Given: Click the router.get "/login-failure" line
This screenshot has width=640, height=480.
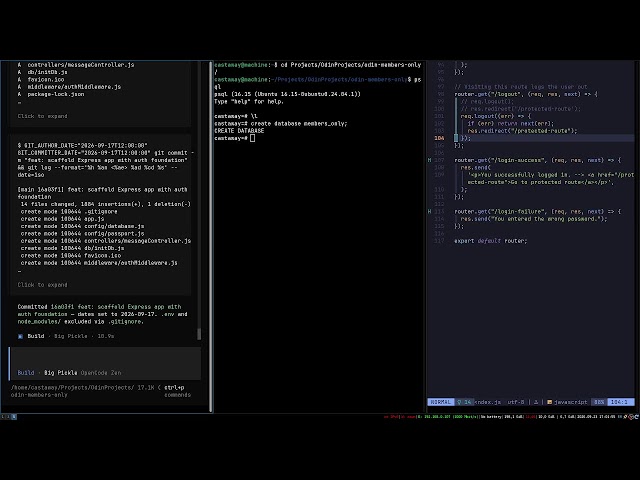Looking at the screenshot, I should [538, 212].
